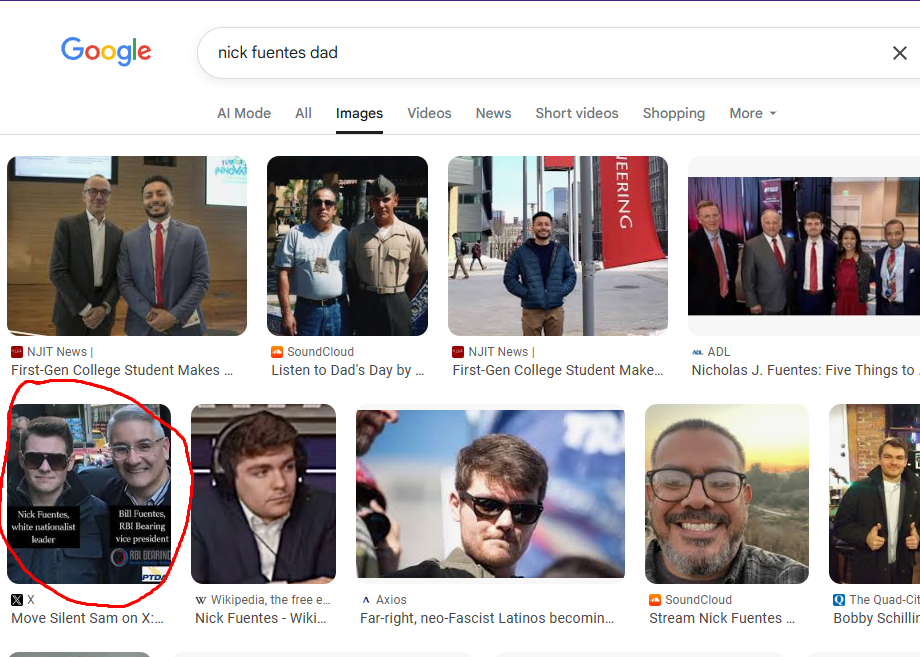Click NJIT News favicon on first result
Image resolution: width=920 pixels, height=657 pixels.
click(17, 352)
